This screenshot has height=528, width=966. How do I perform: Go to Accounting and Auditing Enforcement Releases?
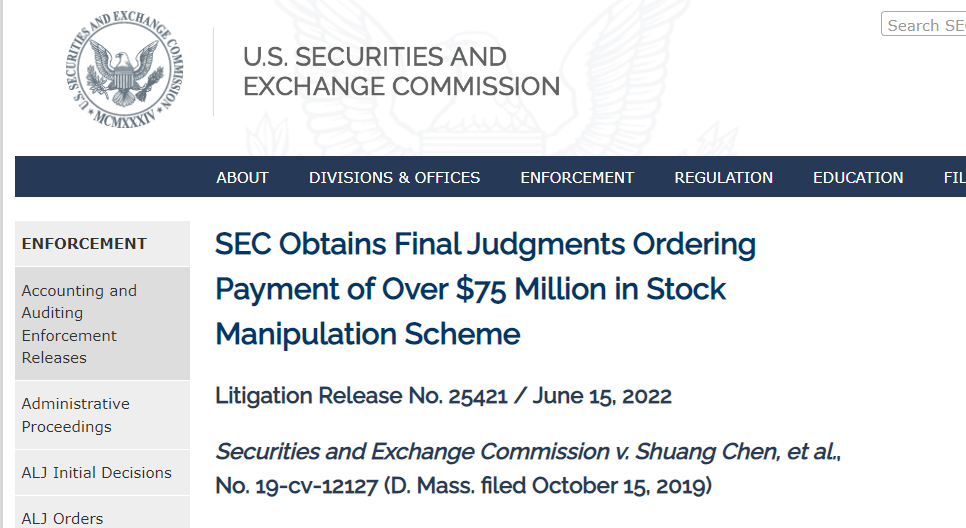(x=79, y=324)
